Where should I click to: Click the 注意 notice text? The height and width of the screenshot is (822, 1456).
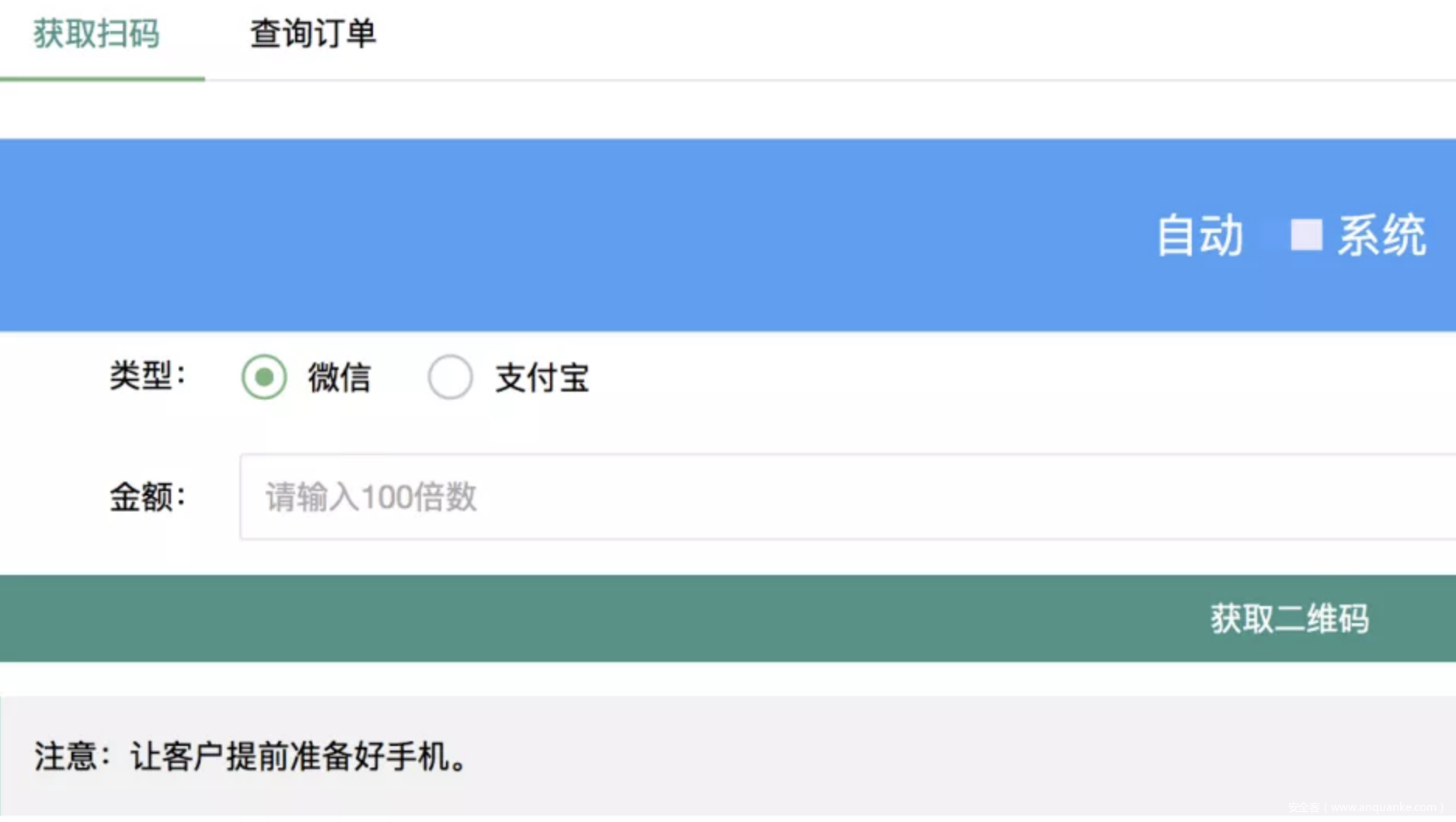[x=250, y=756]
